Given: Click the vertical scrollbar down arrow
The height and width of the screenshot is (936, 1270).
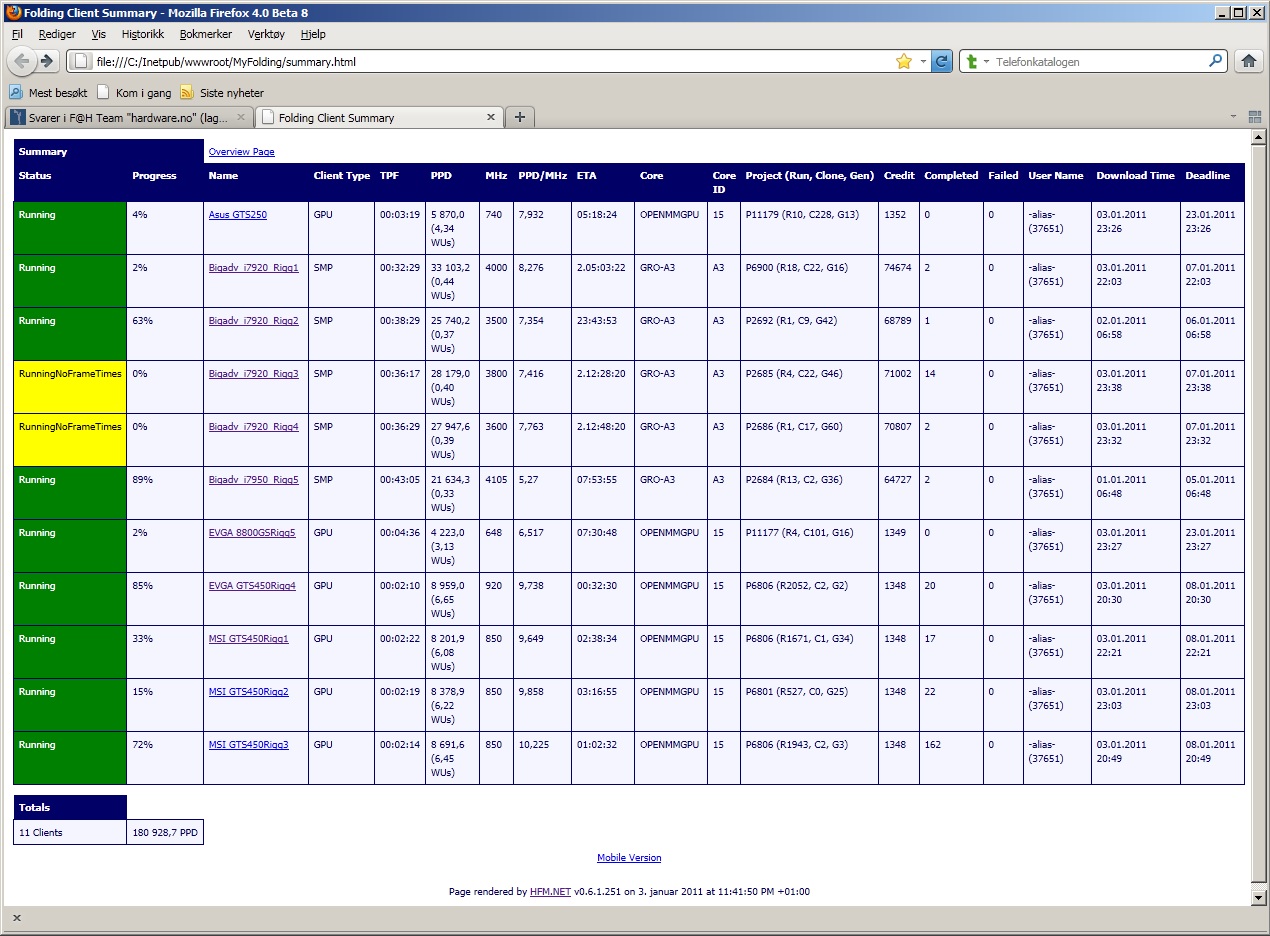Looking at the screenshot, I should click(x=1259, y=898).
